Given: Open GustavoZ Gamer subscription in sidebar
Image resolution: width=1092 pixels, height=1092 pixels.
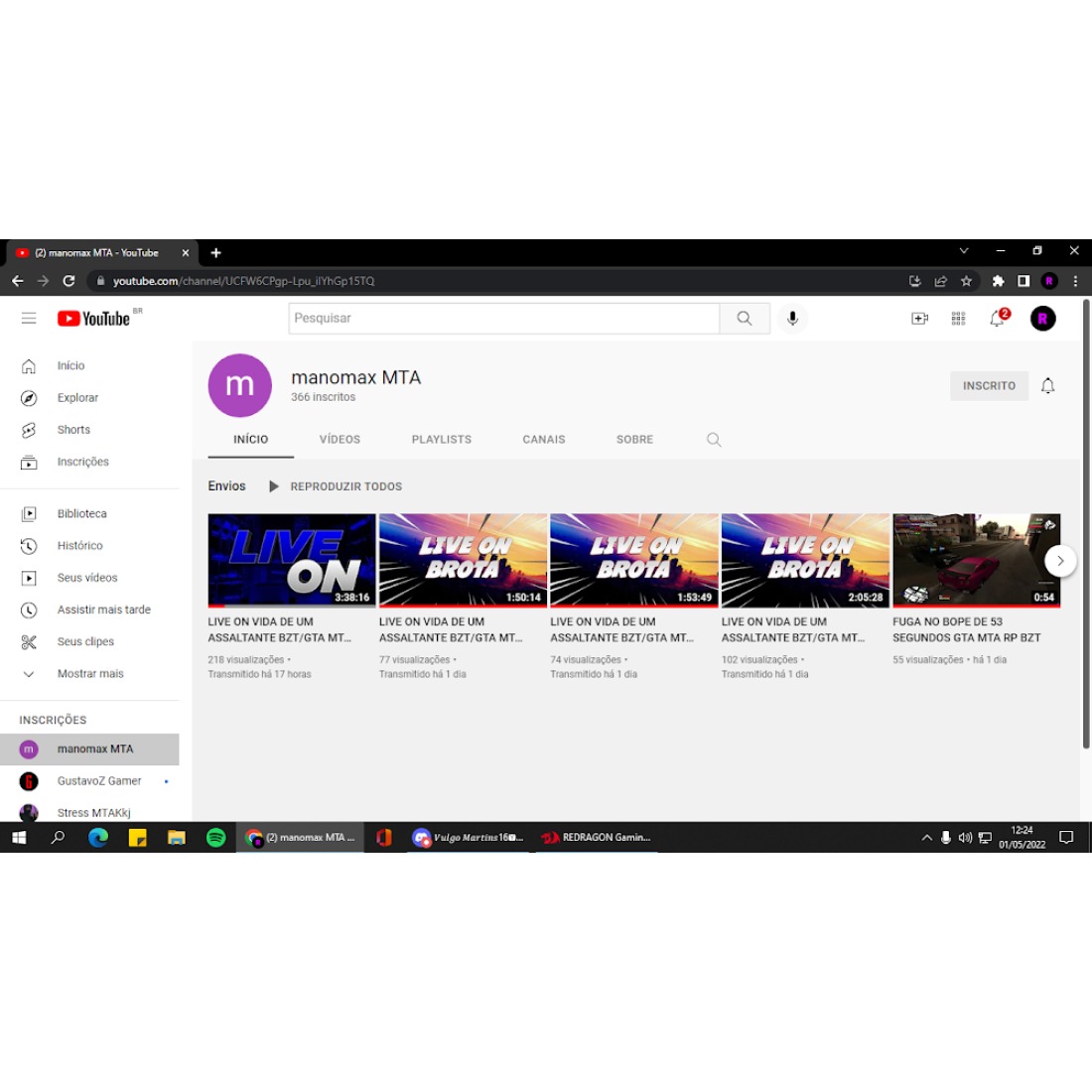Looking at the screenshot, I should [x=89, y=781].
